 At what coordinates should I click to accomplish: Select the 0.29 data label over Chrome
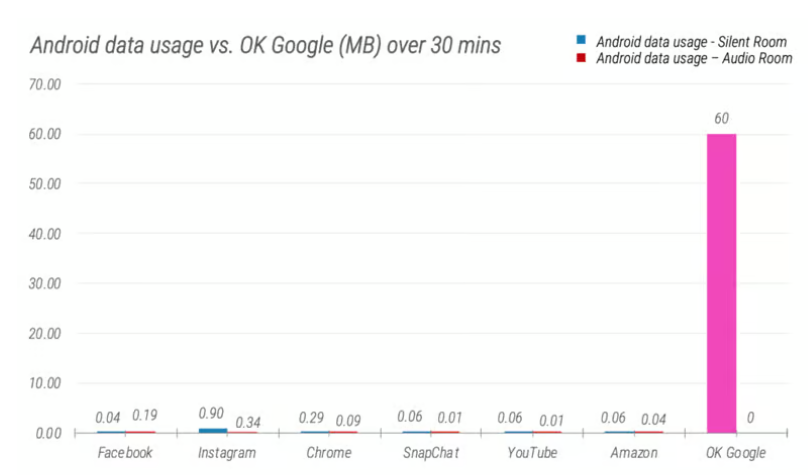pos(313,416)
